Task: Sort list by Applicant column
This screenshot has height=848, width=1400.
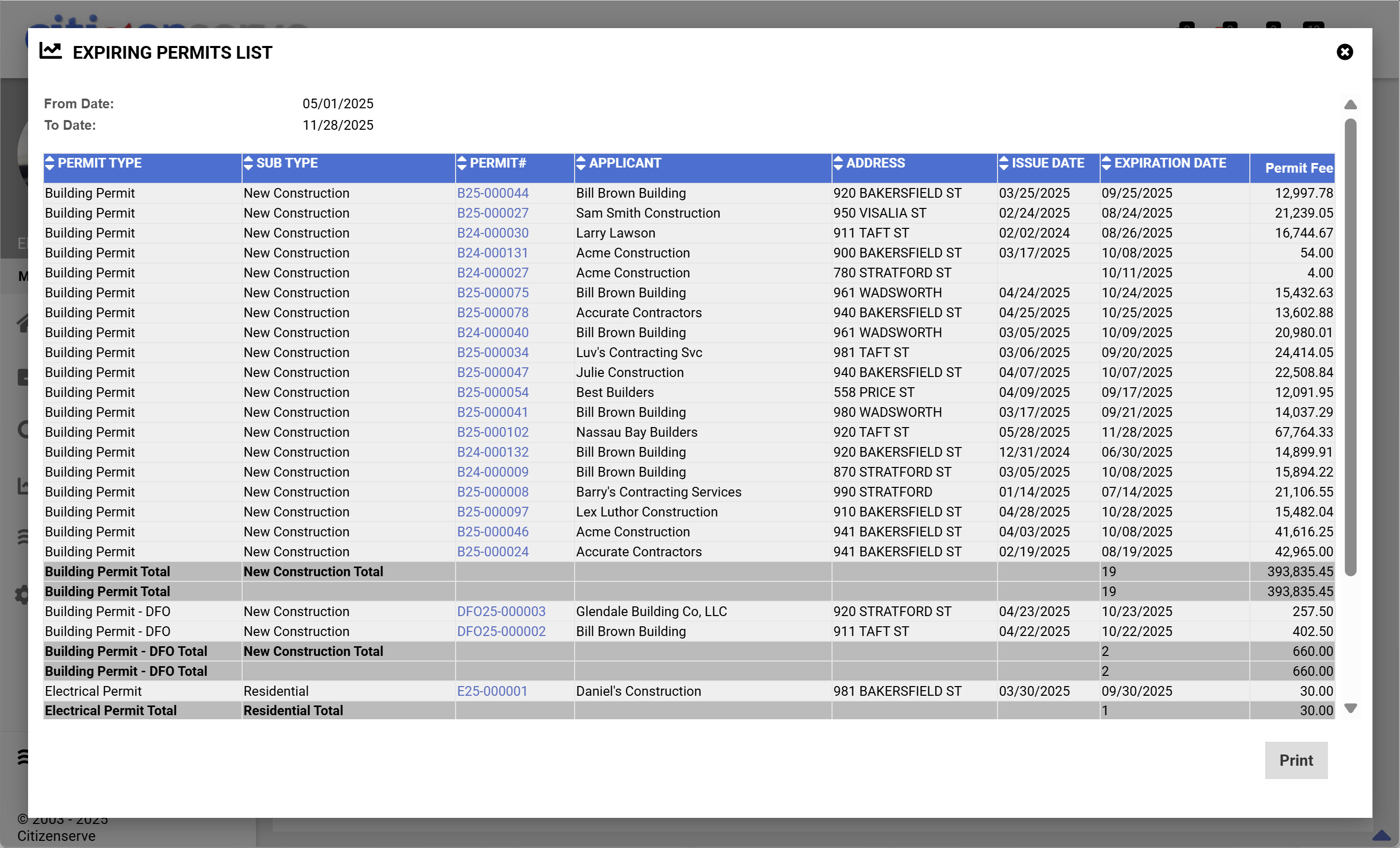Action: coord(581,163)
